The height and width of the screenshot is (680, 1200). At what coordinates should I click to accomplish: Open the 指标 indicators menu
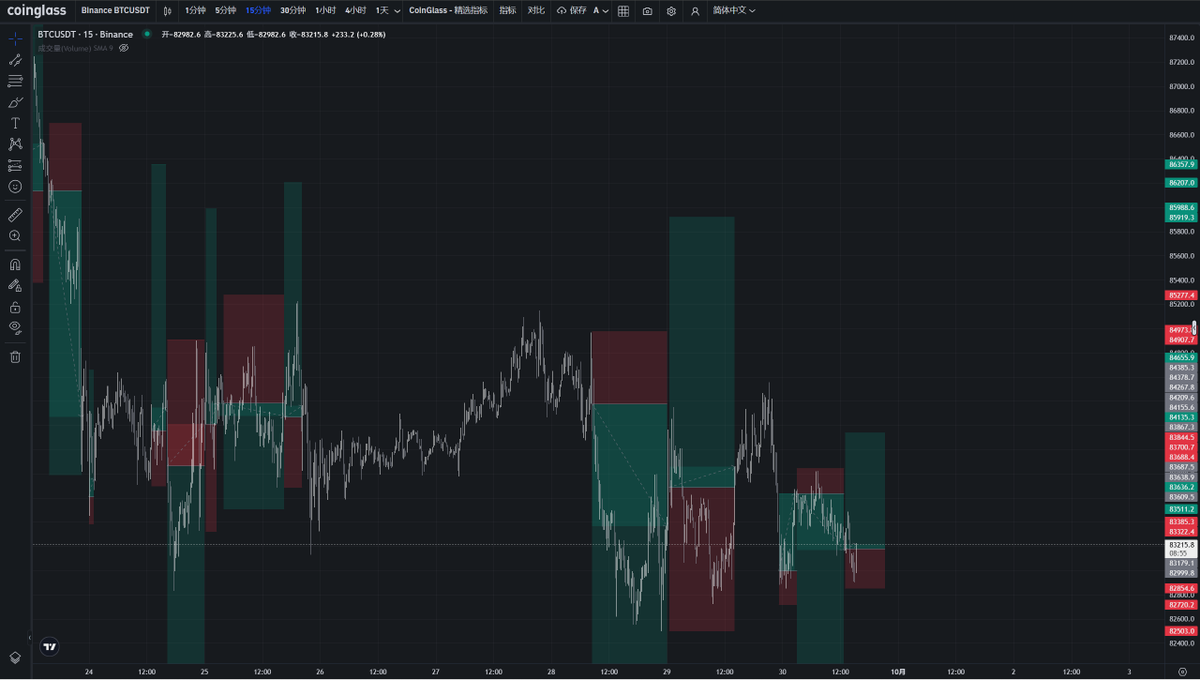click(508, 11)
